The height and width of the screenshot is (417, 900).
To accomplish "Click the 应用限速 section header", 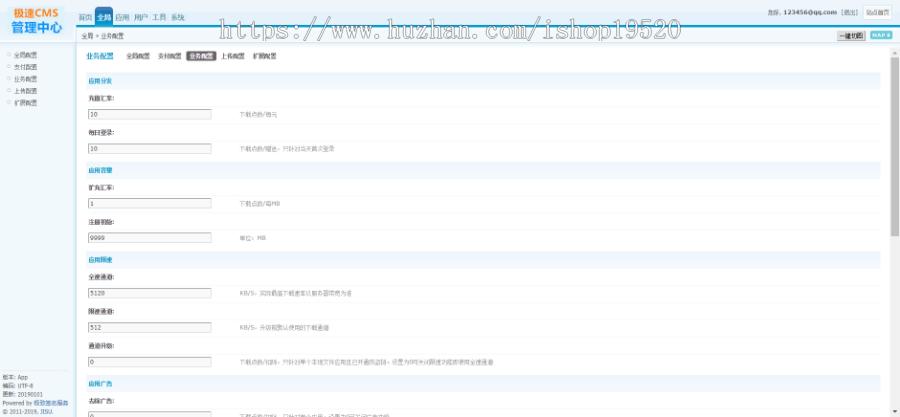I will coord(100,260).
